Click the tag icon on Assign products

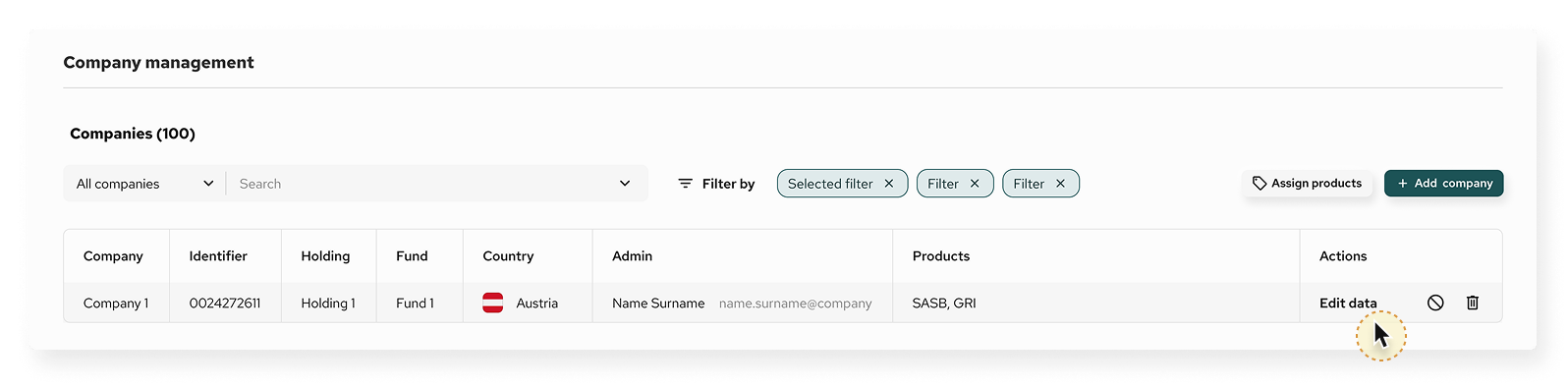coord(1260,183)
